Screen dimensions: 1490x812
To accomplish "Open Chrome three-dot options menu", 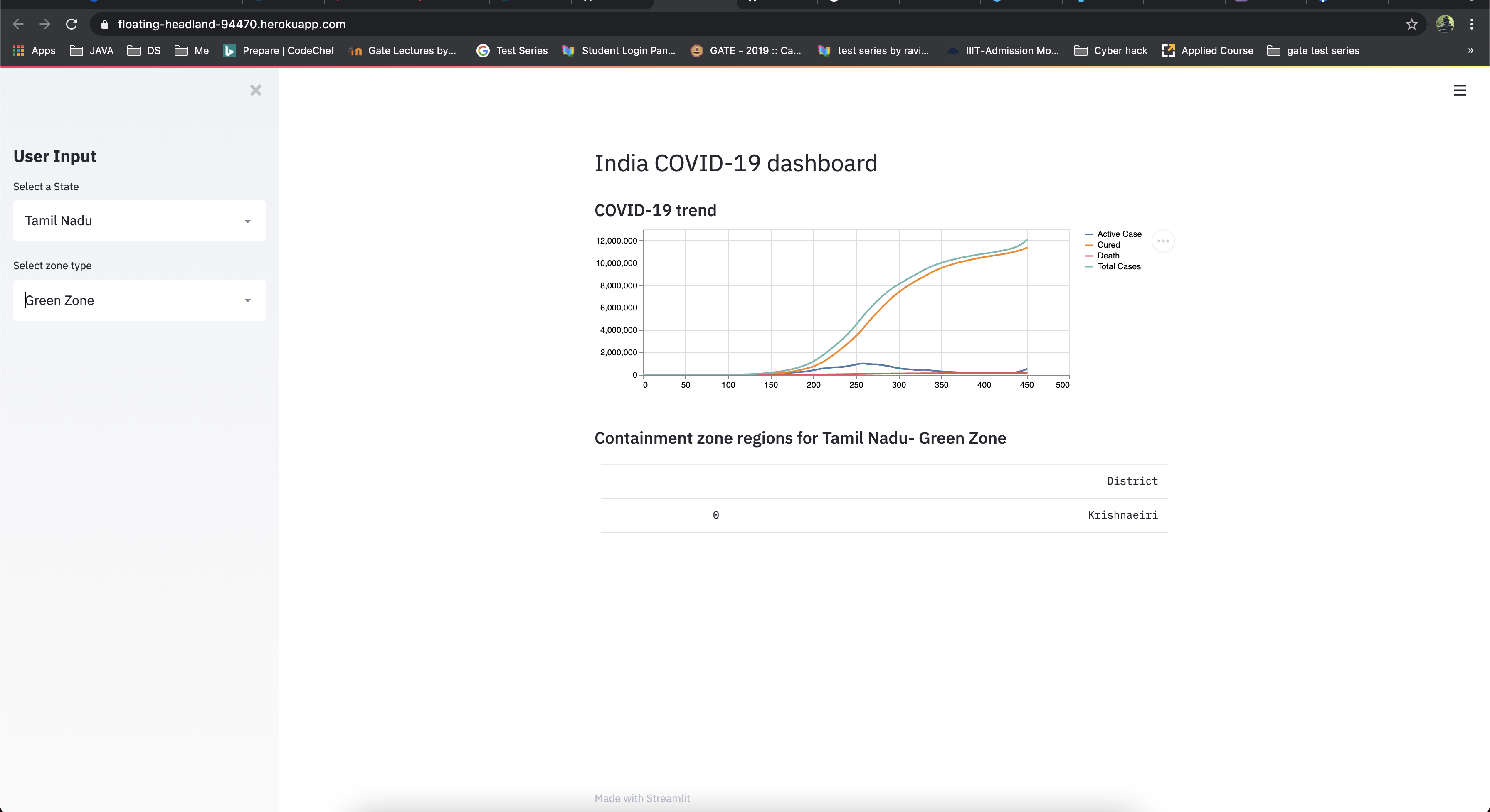I will coord(1471,24).
